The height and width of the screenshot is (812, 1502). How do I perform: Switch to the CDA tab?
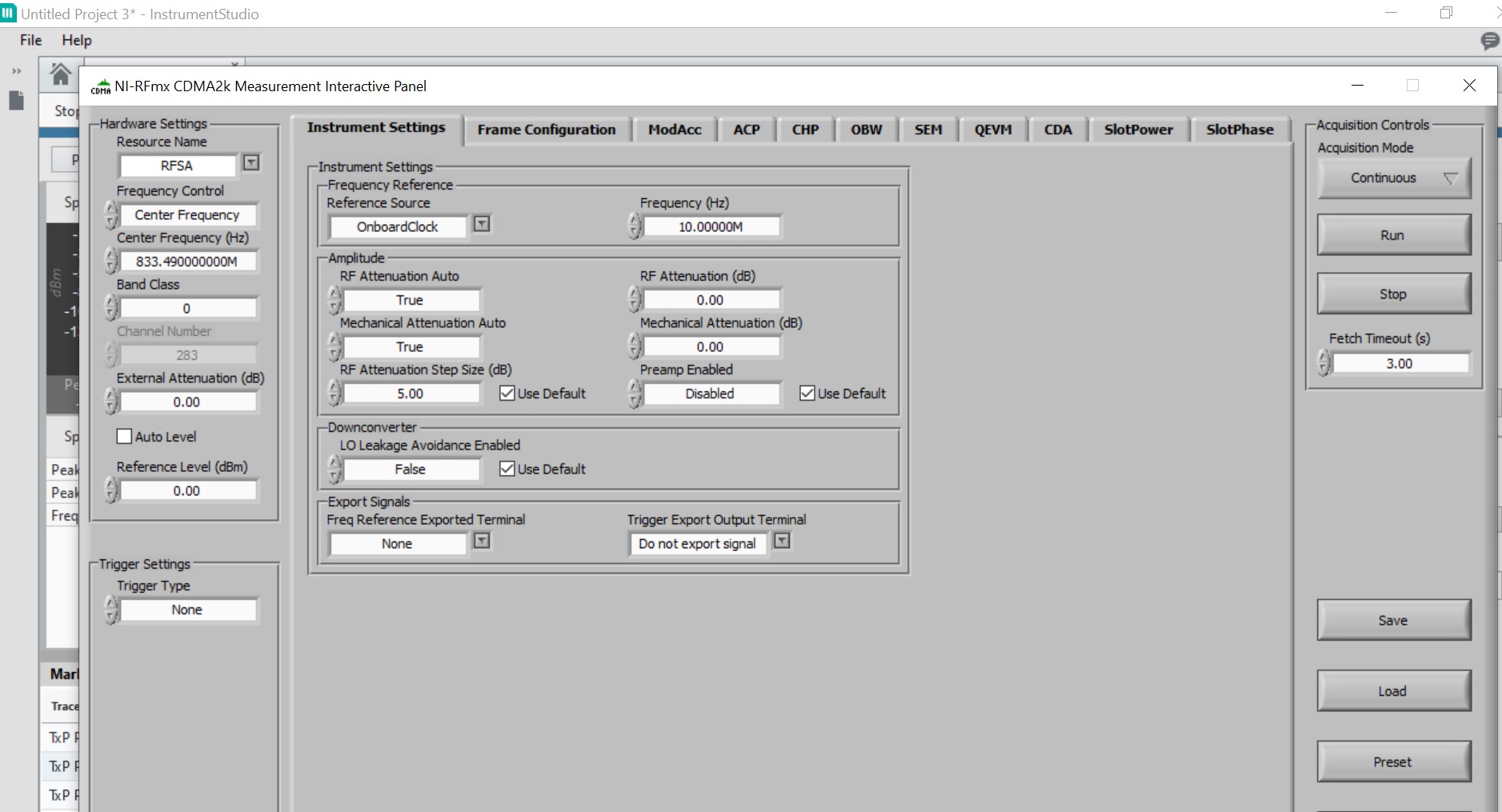pyautogui.click(x=1058, y=130)
